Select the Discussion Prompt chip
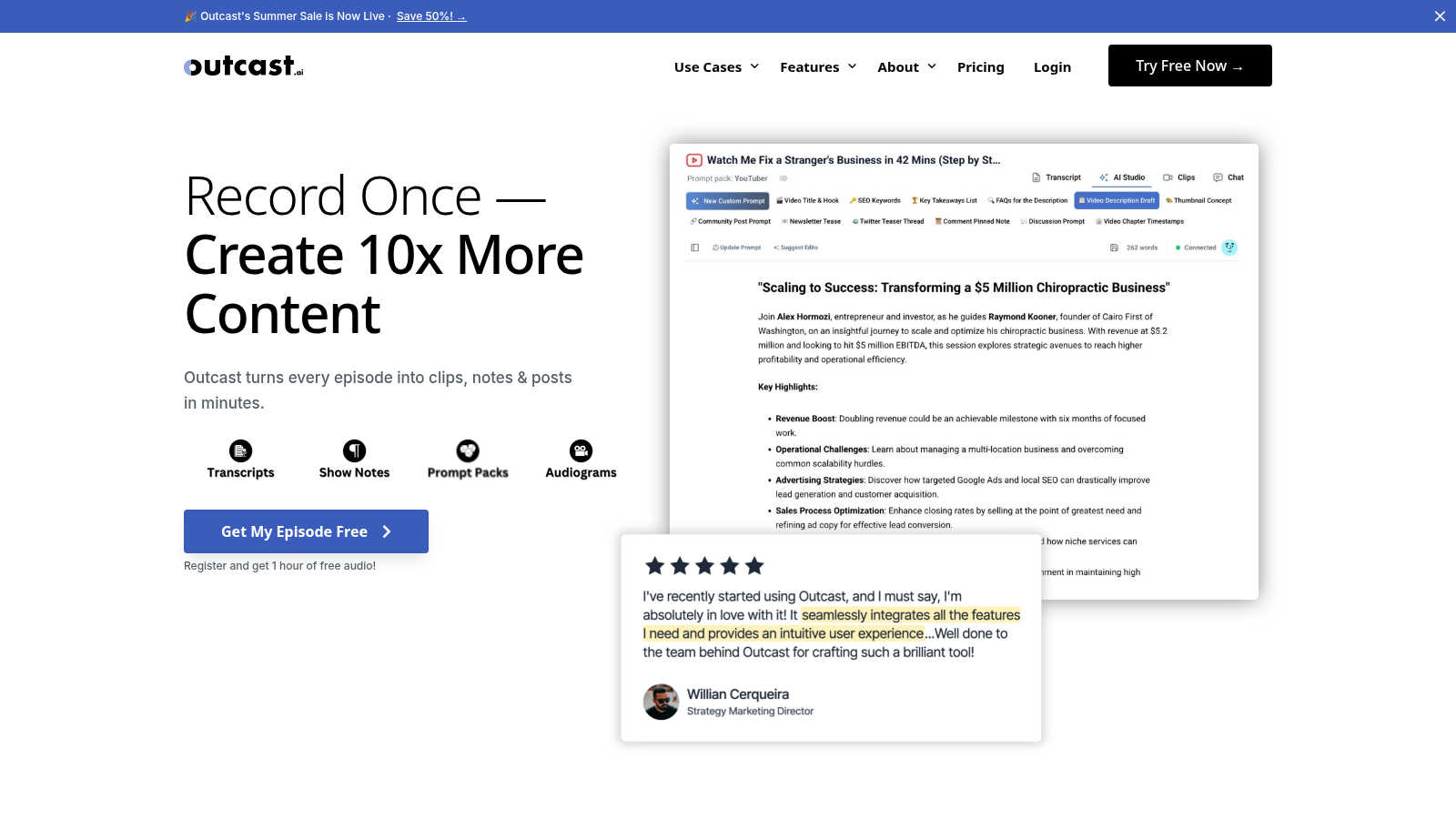 point(1052,221)
